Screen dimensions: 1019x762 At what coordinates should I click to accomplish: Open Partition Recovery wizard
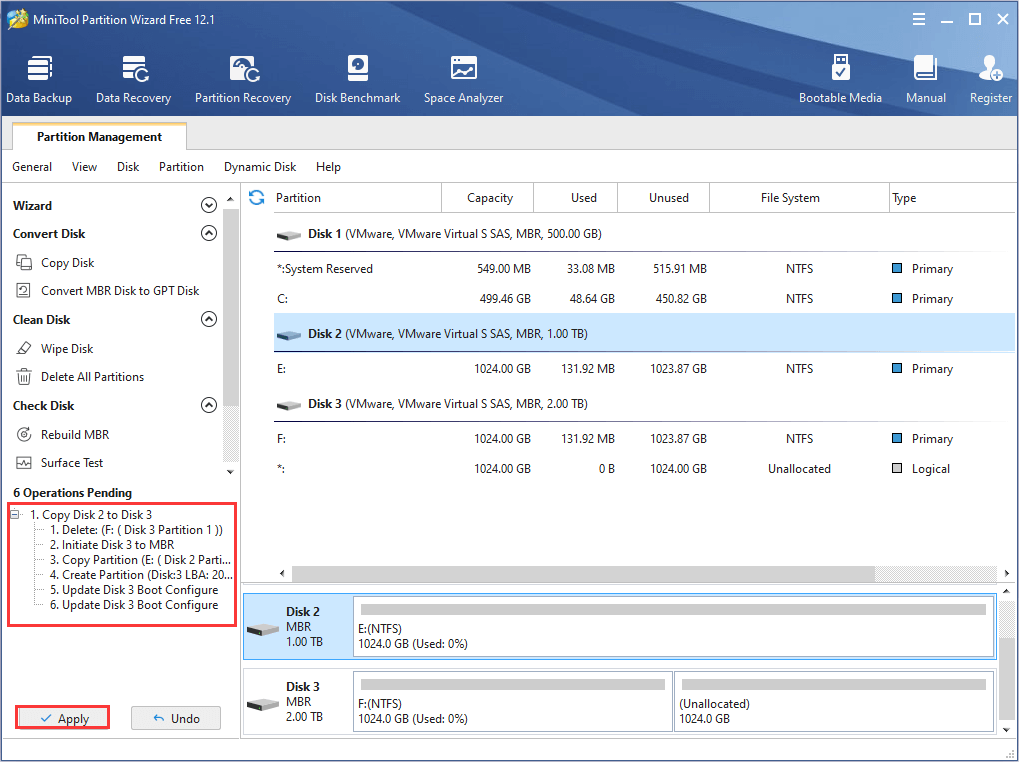click(243, 79)
